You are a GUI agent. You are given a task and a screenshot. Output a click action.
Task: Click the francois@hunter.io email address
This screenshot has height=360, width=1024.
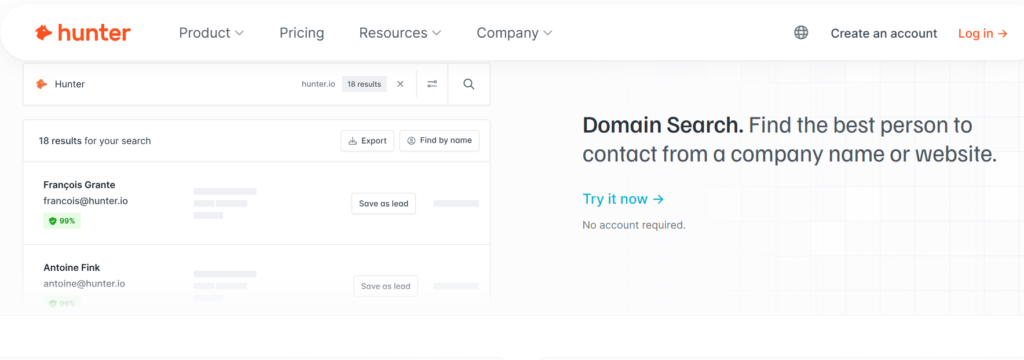coord(86,201)
